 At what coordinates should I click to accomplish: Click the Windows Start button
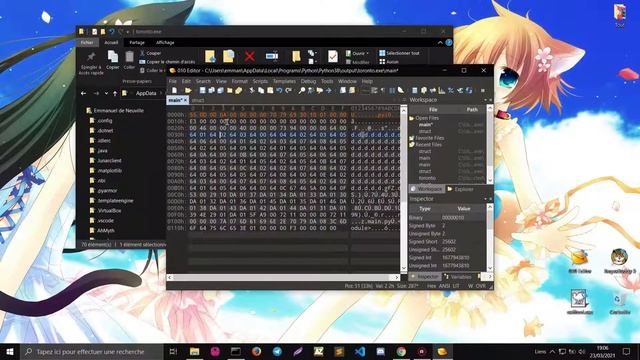click(10, 351)
